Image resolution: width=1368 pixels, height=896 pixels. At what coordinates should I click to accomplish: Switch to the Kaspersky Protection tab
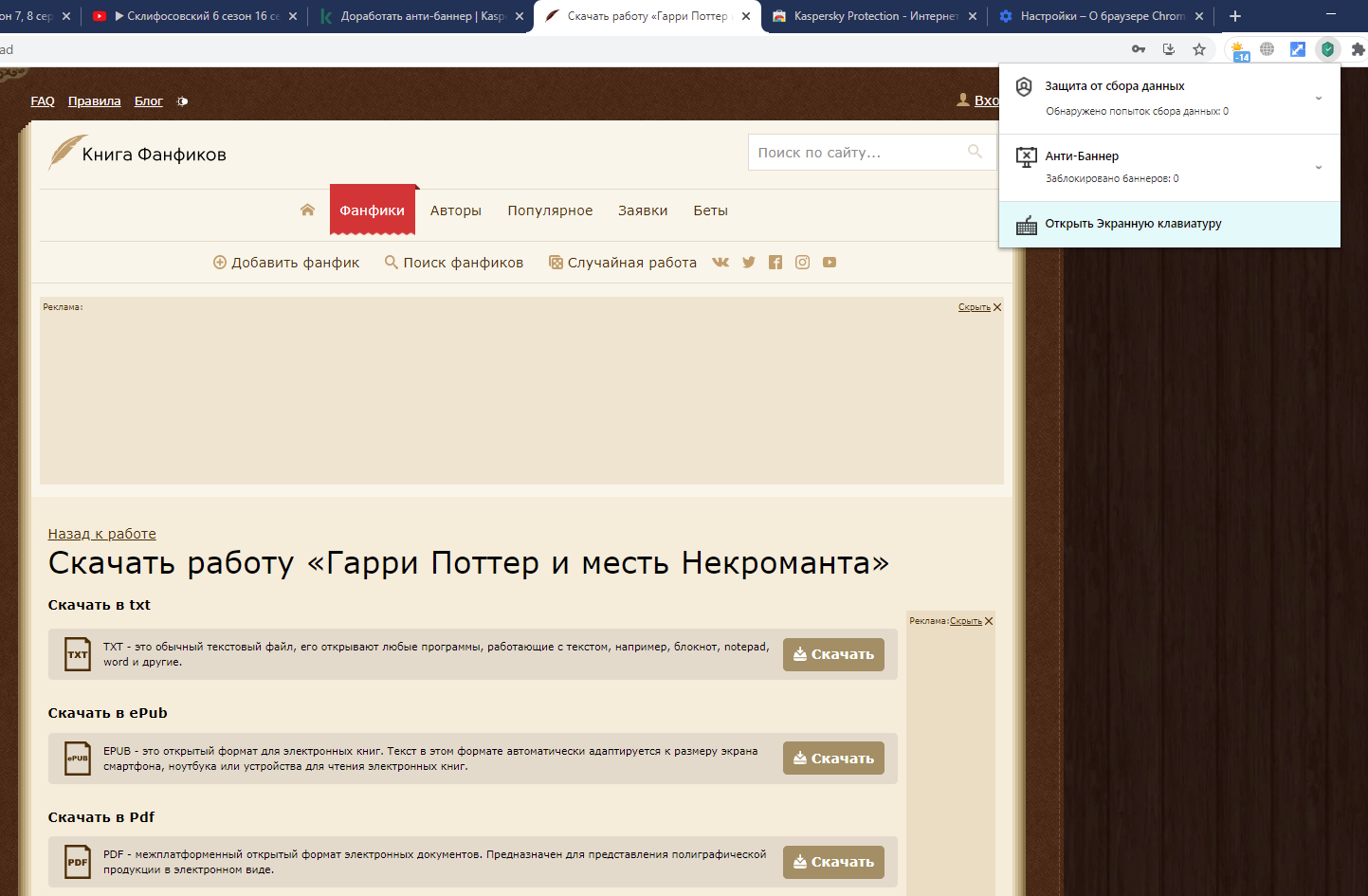(x=875, y=16)
